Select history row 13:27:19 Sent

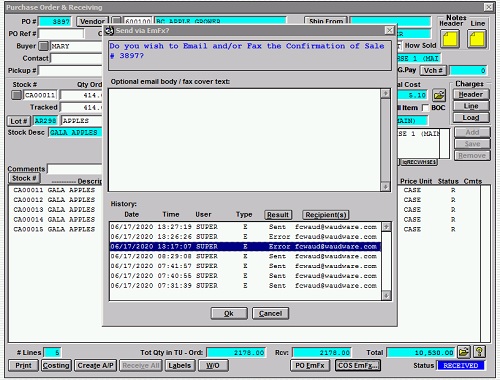click(x=245, y=227)
